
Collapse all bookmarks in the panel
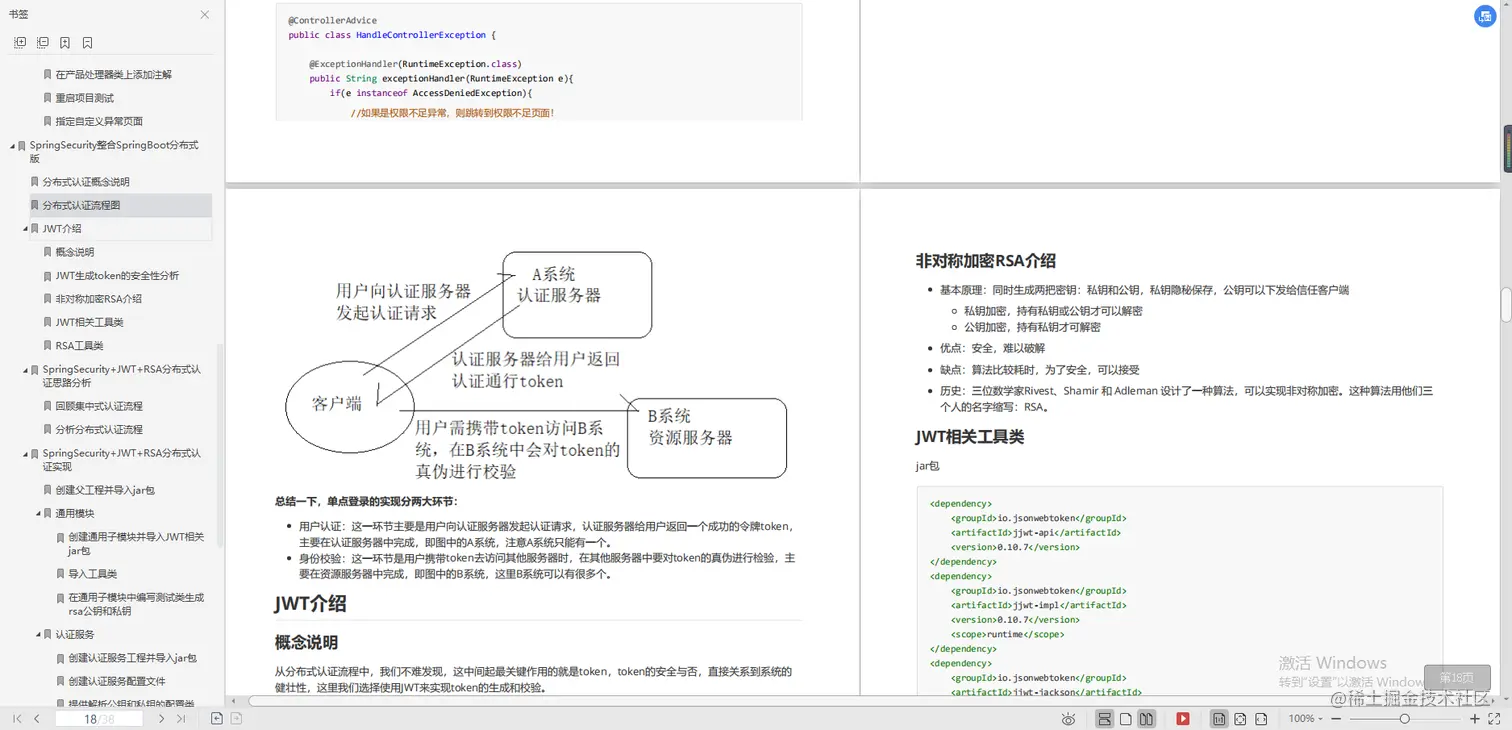(x=42, y=42)
